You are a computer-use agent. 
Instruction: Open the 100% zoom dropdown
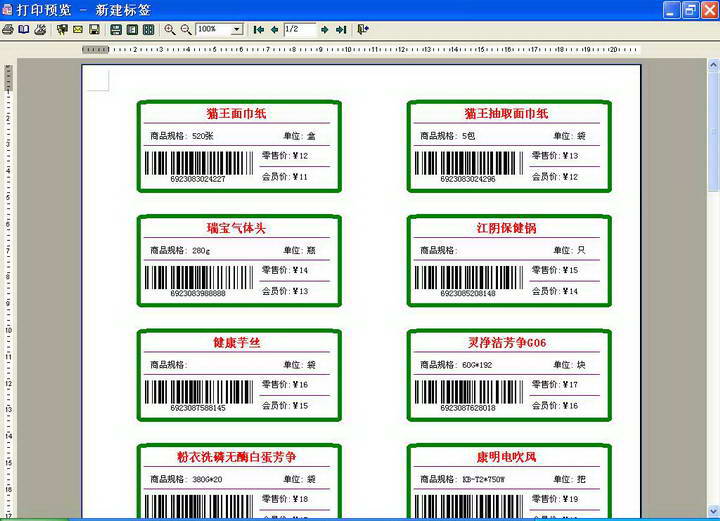coord(236,30)
